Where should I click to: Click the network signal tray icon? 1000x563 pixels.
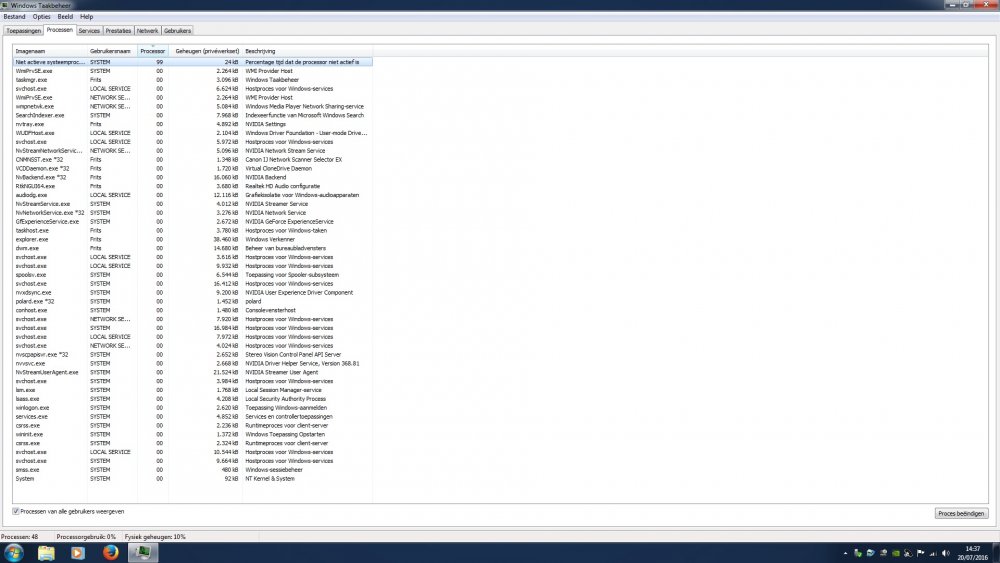(x=933, y=553)
